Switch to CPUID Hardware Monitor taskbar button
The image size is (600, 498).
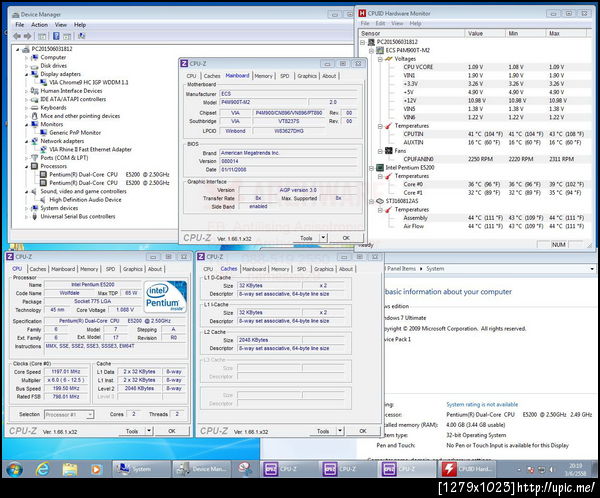[x=468, y=469]
